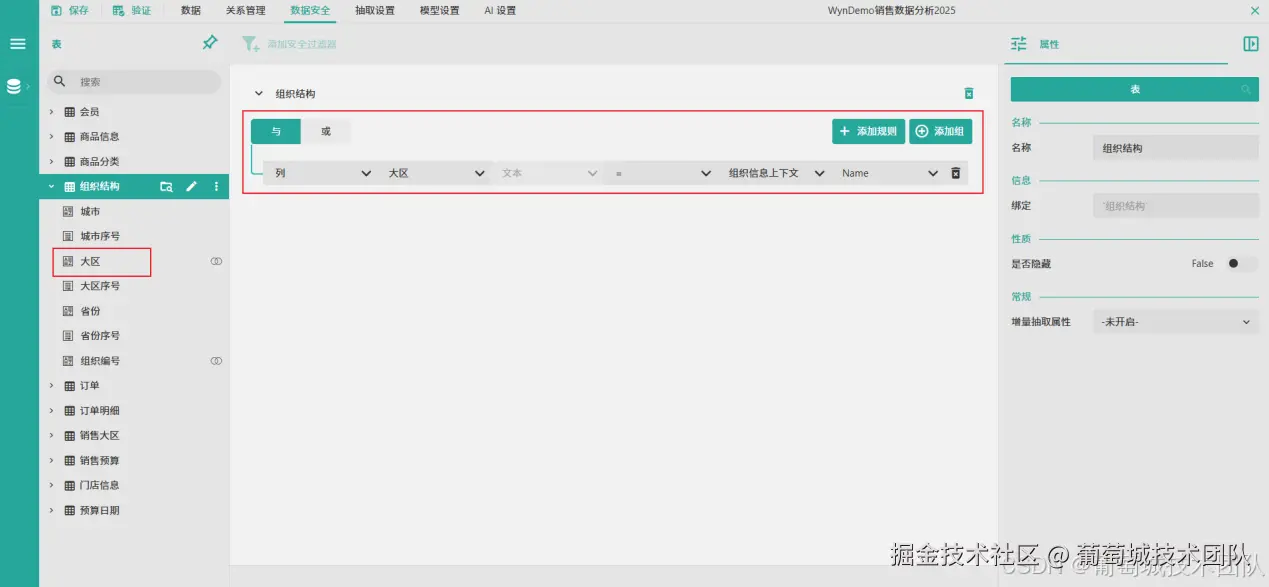Switch to the 模型设置 tab
Screen dimensions: 1269x587
438,11
